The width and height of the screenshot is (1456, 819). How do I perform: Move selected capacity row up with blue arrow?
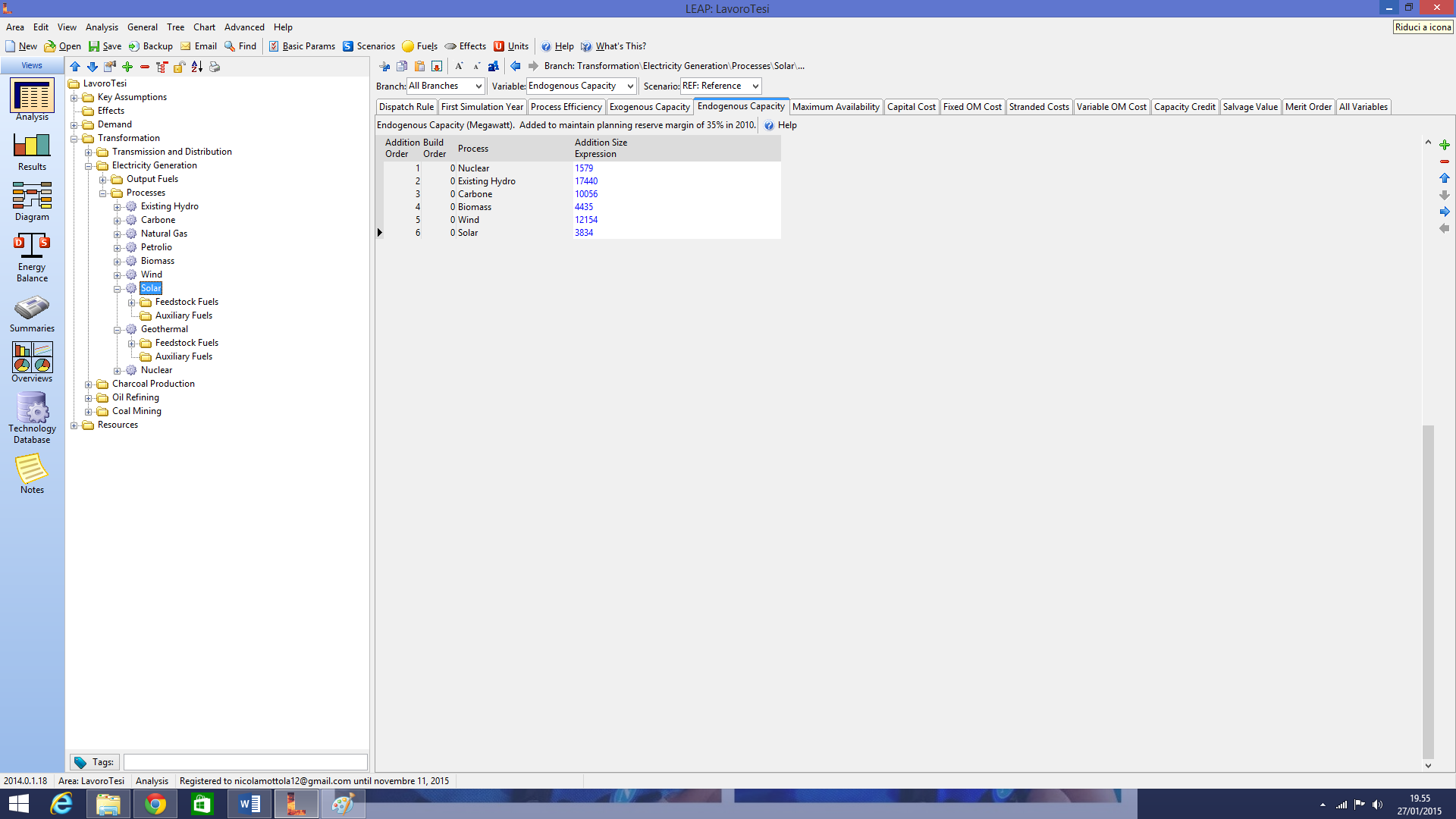pos(1445,178)
